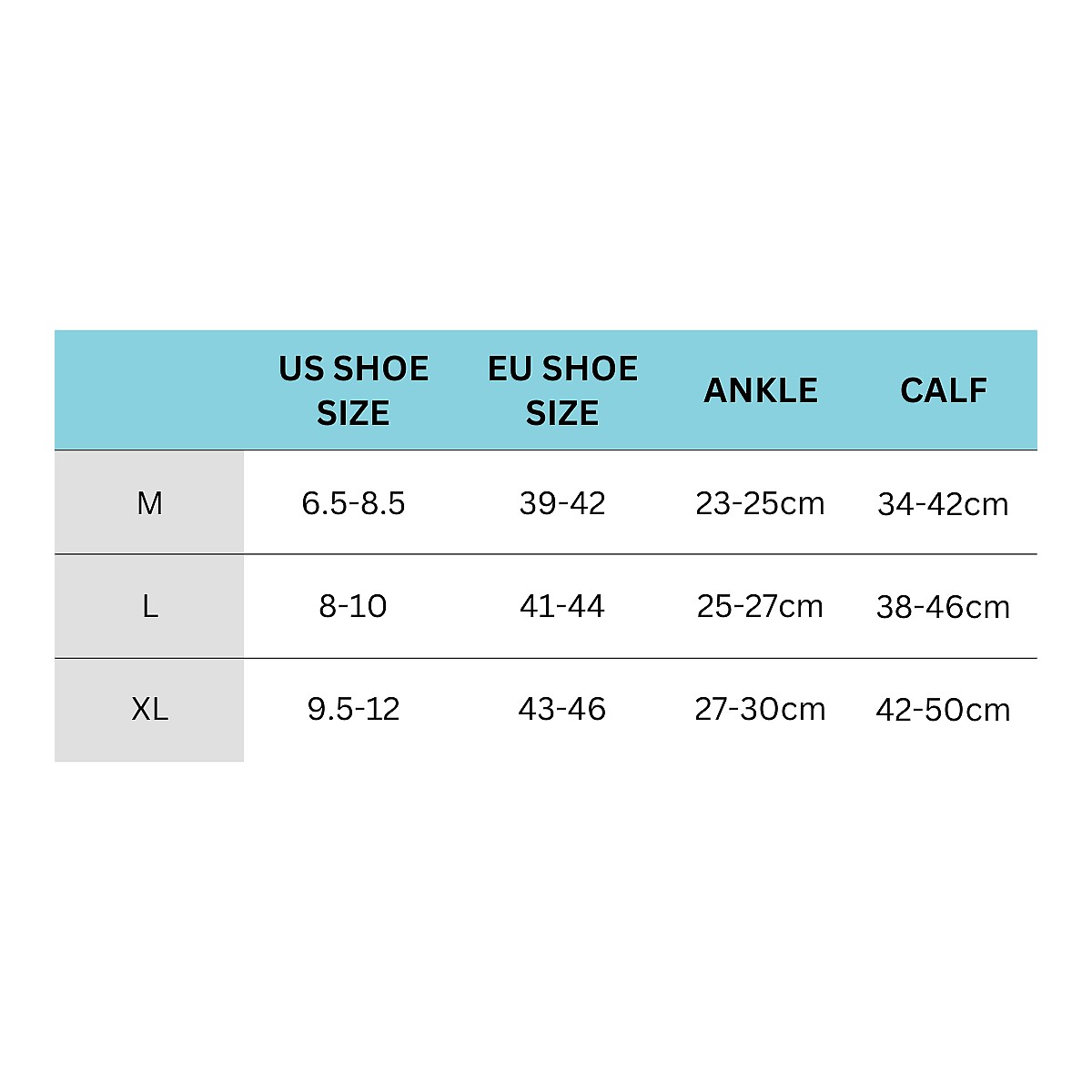Click the 41-44 EU size cell
Screen dimensions: 1092x1092
562,606
